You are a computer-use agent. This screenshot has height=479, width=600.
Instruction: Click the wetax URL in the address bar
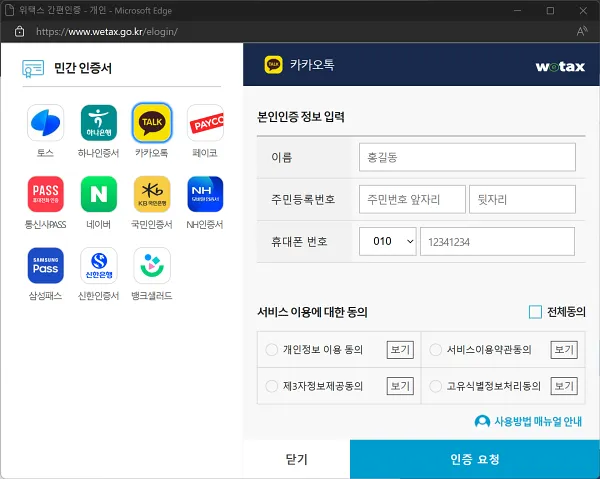(x=107, y=31)
